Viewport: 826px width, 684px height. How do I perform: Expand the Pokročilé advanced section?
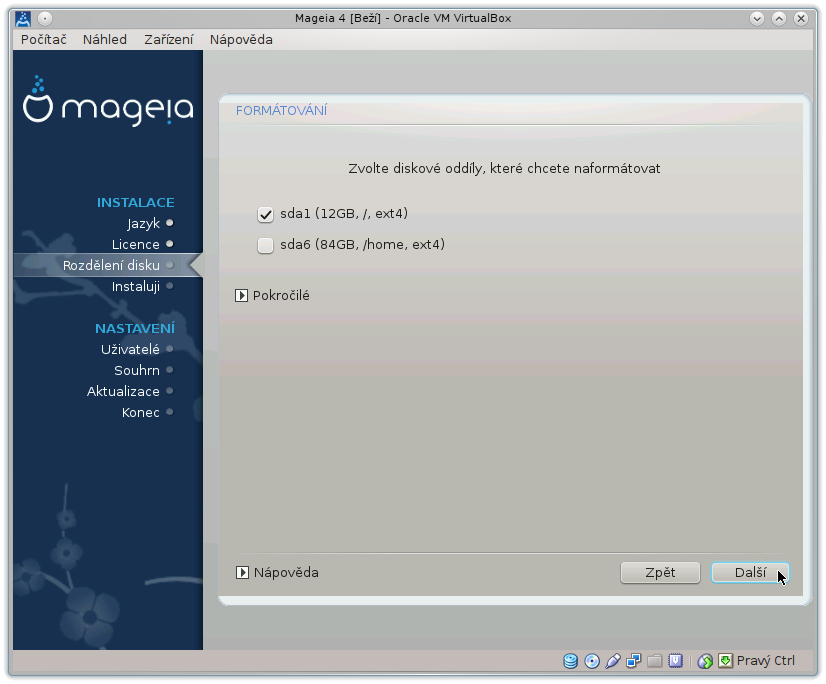(241, 296)
